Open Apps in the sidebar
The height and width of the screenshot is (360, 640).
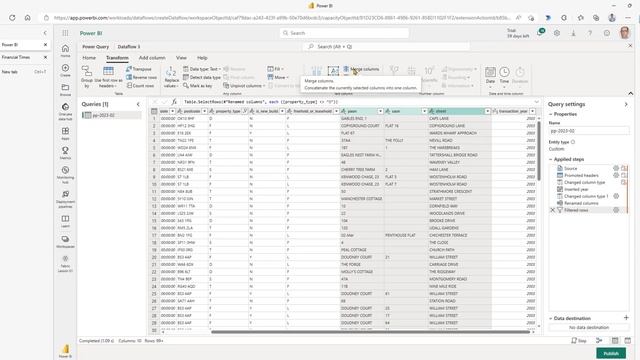point(65,133)
